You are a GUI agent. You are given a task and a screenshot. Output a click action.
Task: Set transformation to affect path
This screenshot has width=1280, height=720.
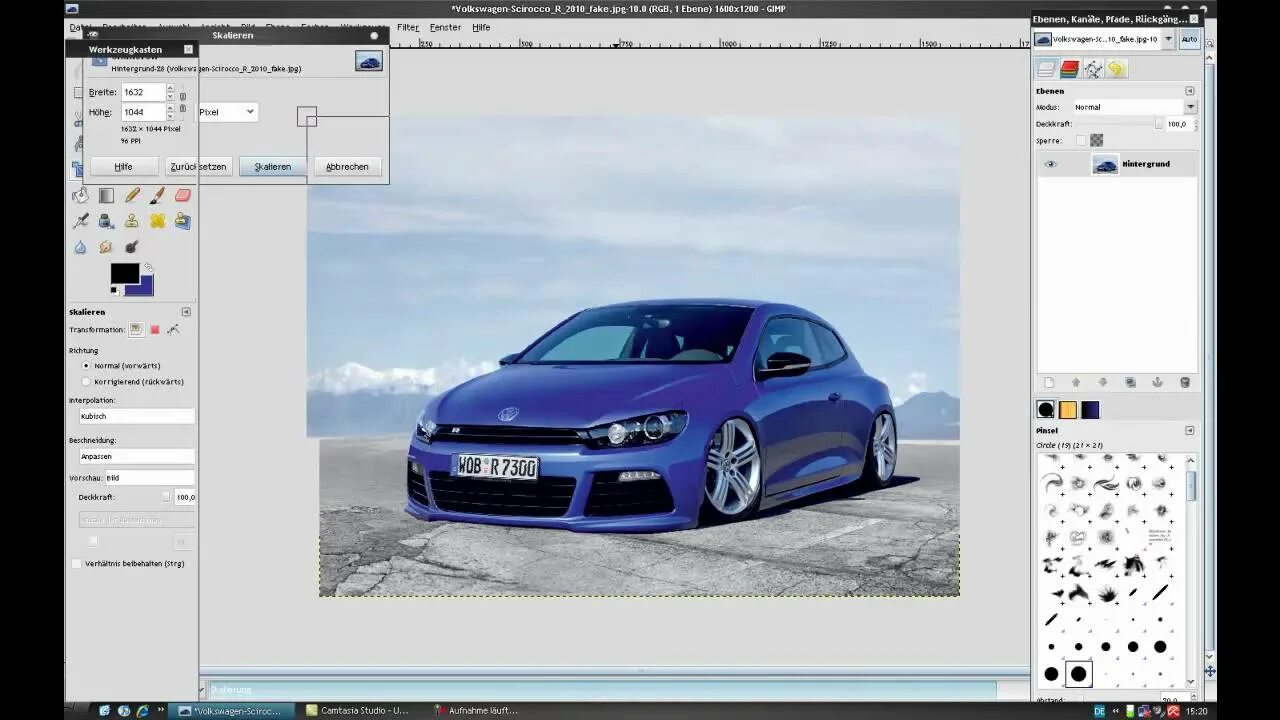173,329
